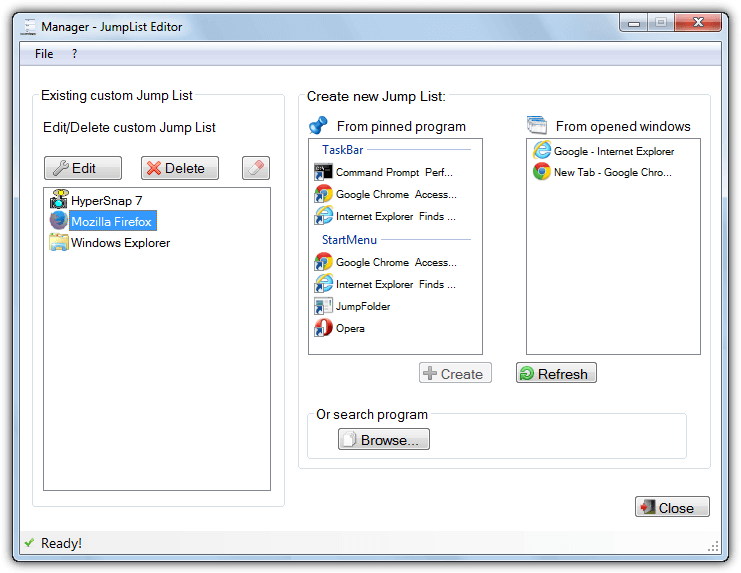Select HyperSnap 7 camera icon
Image resolution: width=741 pixels, height=573 pixels.
59,199
